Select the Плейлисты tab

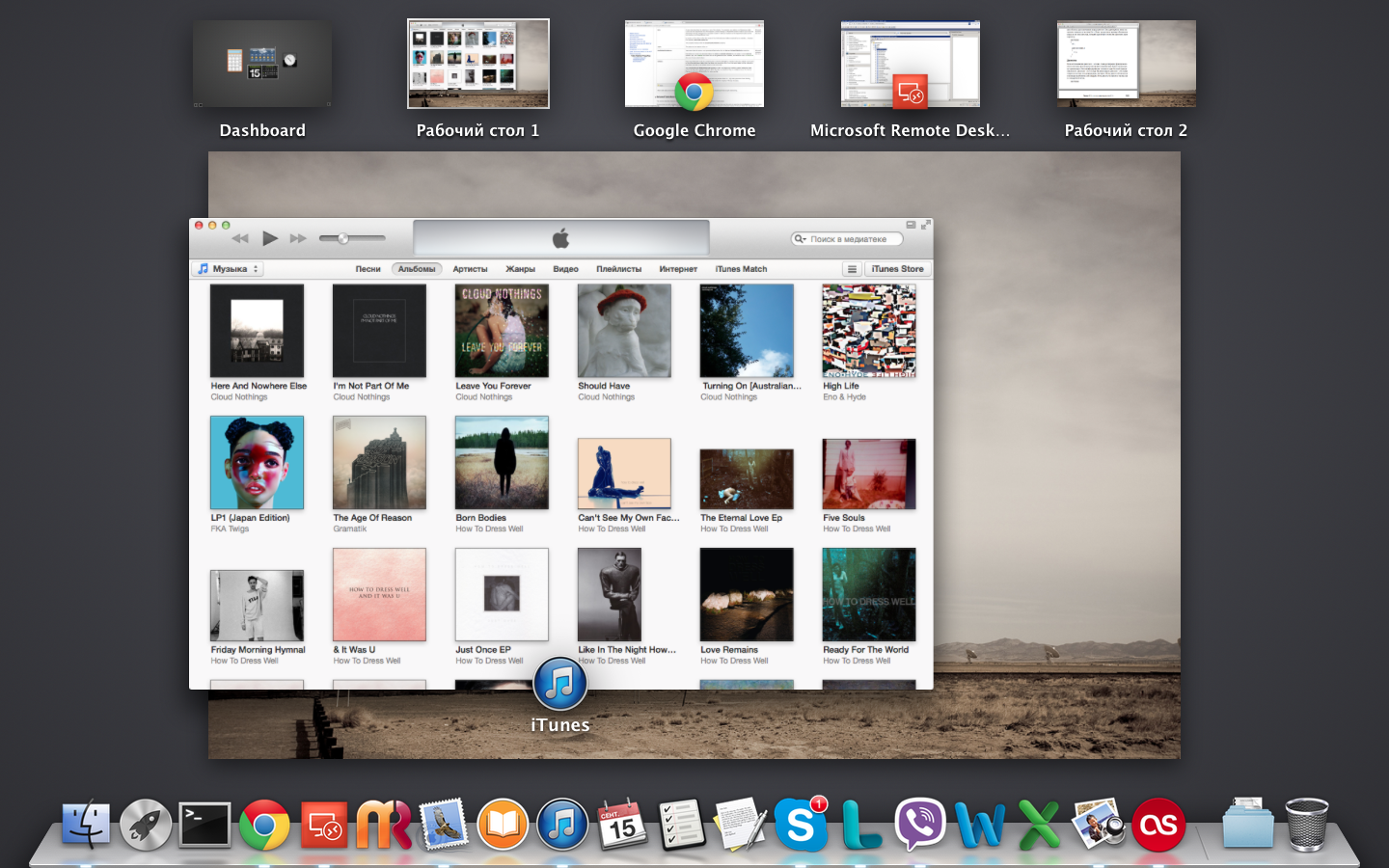click(x=618, y=269)
